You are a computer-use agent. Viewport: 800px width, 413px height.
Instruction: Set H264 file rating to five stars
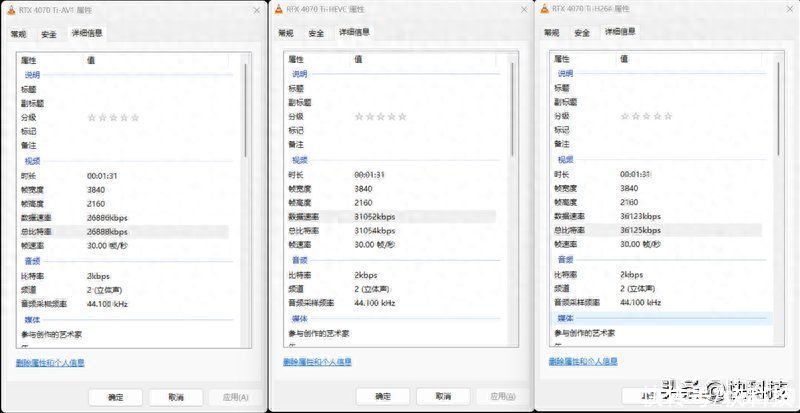(668, 116)
